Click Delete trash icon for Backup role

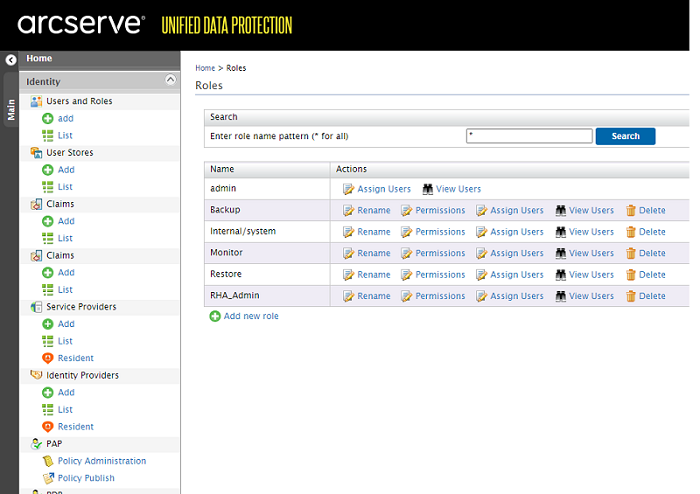[x=630, y=211]
